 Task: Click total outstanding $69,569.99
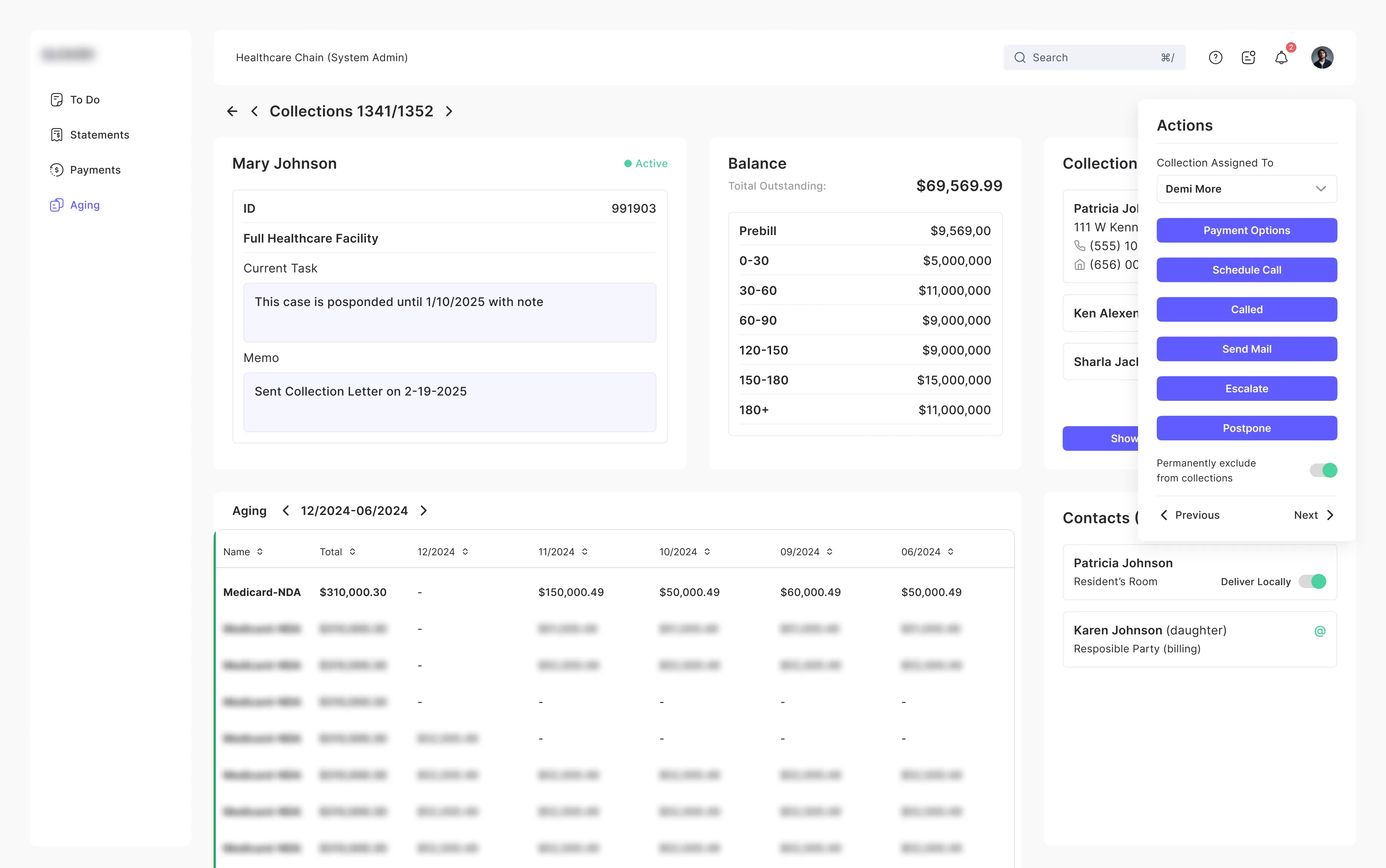(x=959, y=186)
